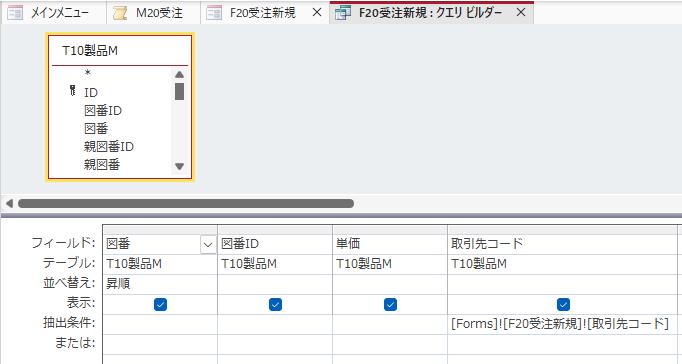Click the 昇順 sort cell for 図番
682x364 pixels.
pyautogui.click(x=160, y=284)
